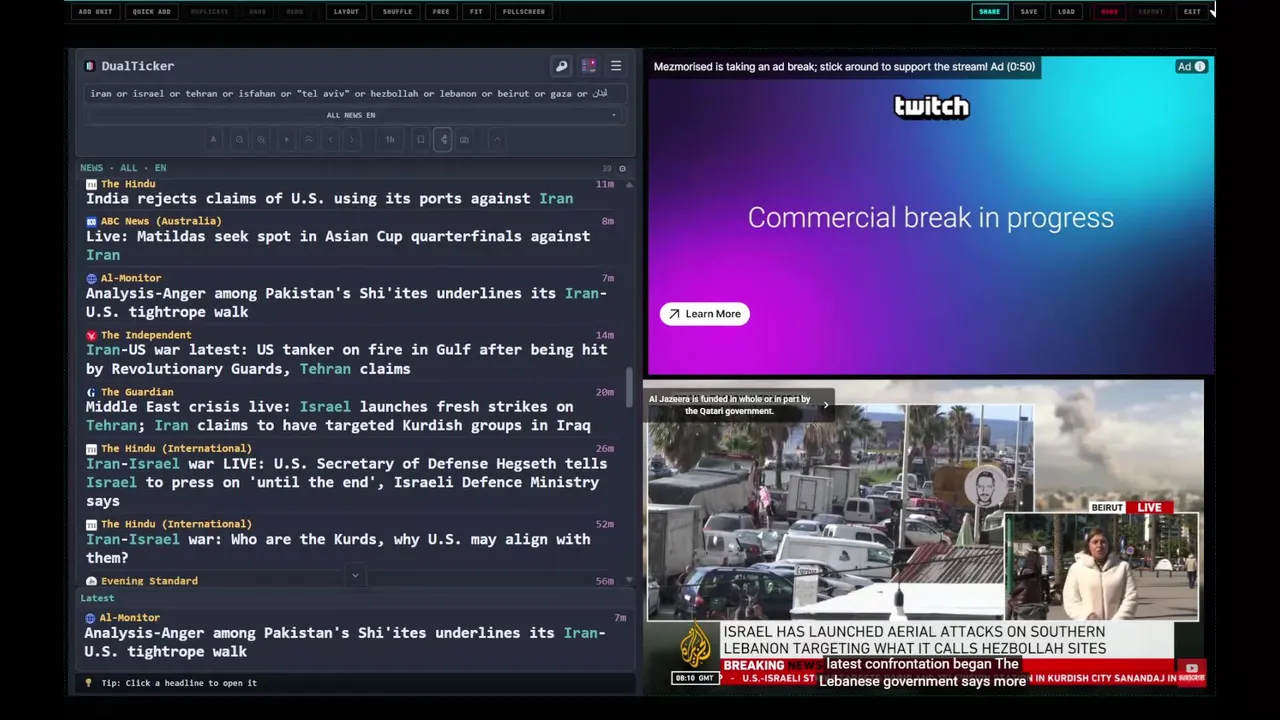The image size is (1280, 720).
Task: Click the news feed scrollbar thumb
Action: click(629, 387)
